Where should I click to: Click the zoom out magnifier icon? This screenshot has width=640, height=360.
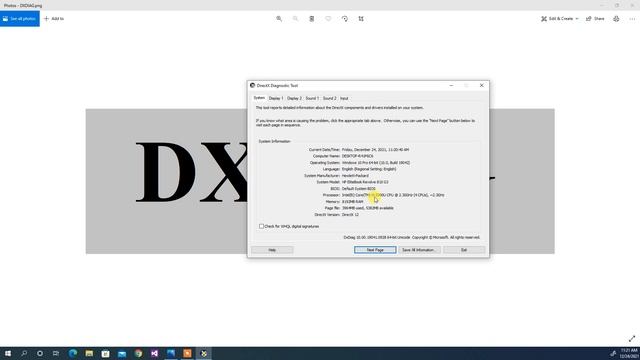(x=296, y=19)
